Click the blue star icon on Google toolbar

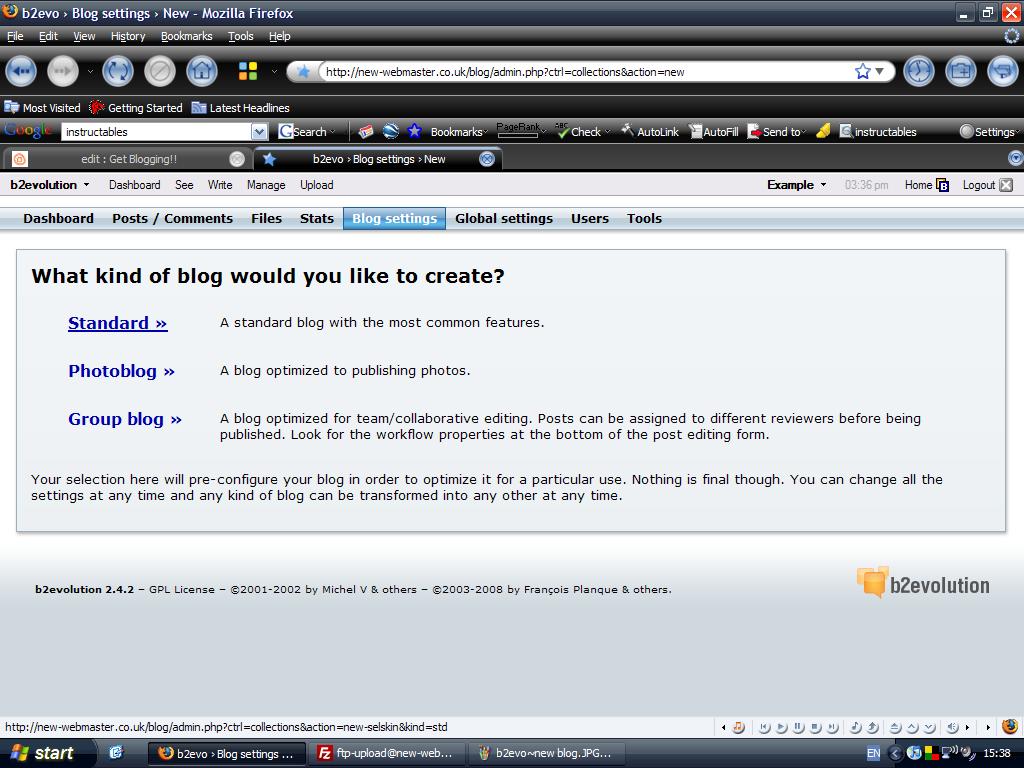click(x=414, y=131)
